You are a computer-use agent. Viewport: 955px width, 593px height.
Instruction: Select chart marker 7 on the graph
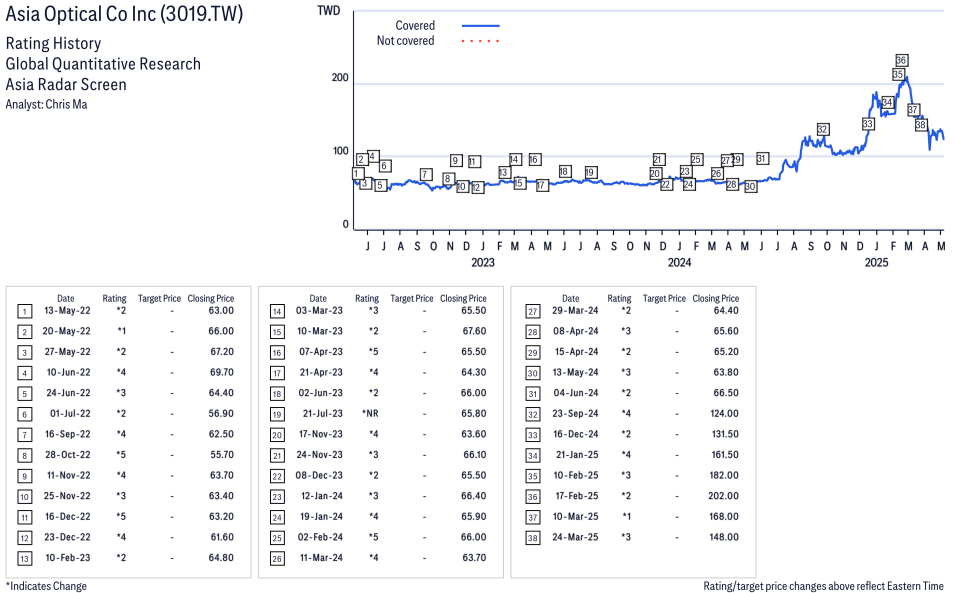point(425,175)
